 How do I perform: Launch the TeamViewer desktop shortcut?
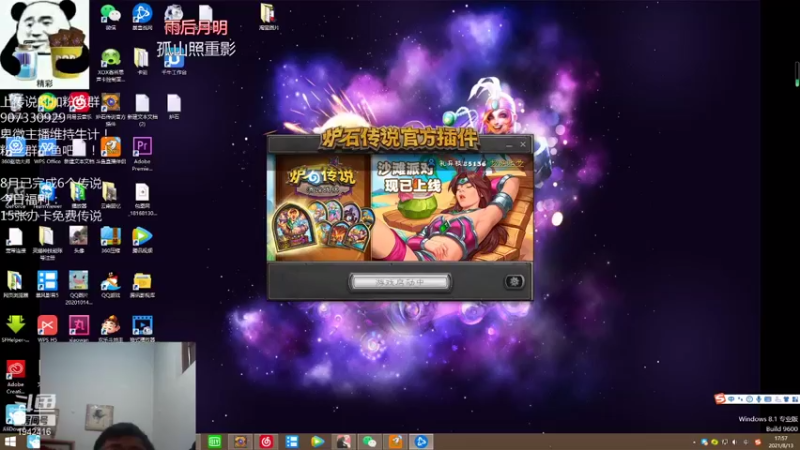point(47,195)
